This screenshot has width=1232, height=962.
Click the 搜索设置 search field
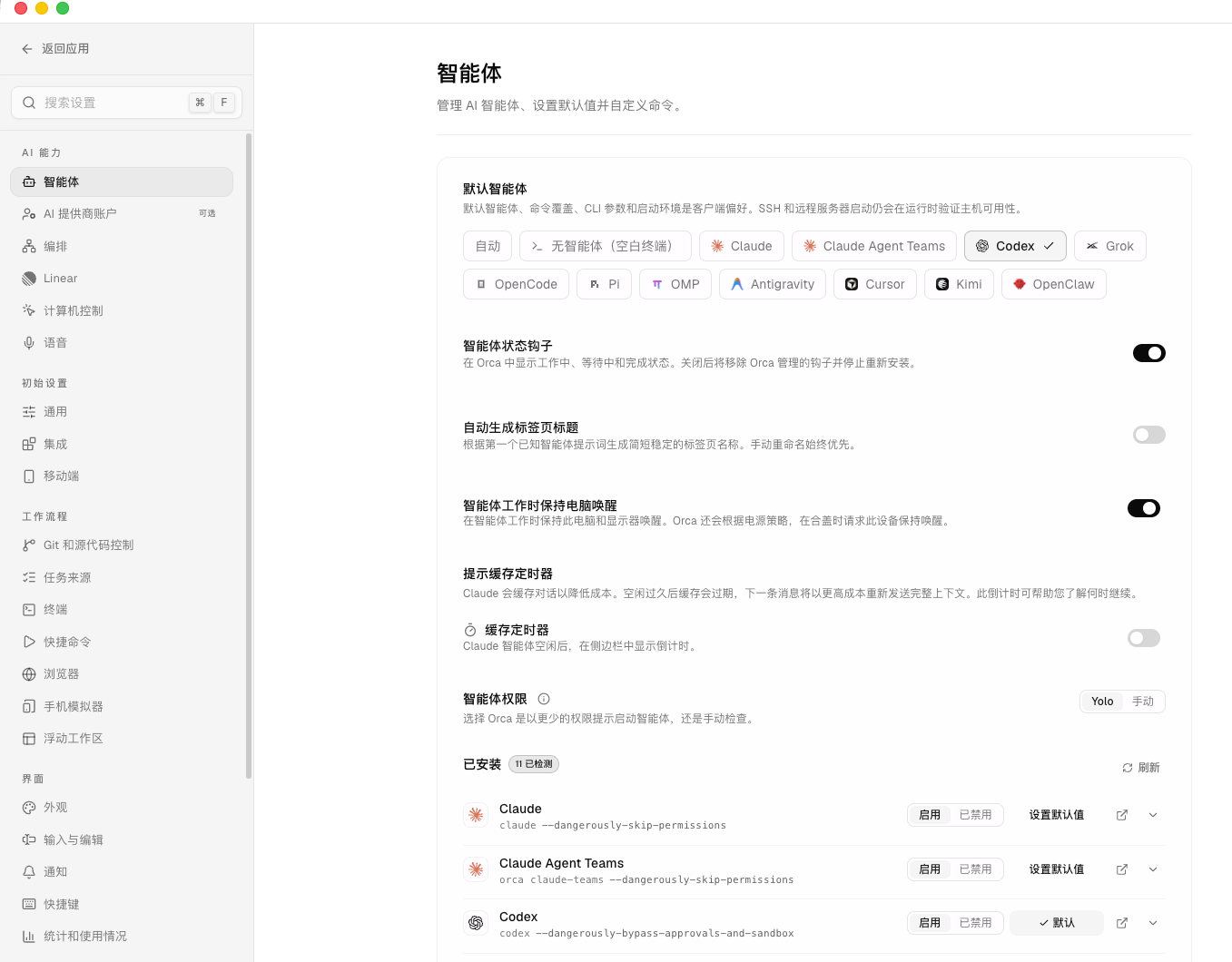pyautogui.click(x=126, y=103)
